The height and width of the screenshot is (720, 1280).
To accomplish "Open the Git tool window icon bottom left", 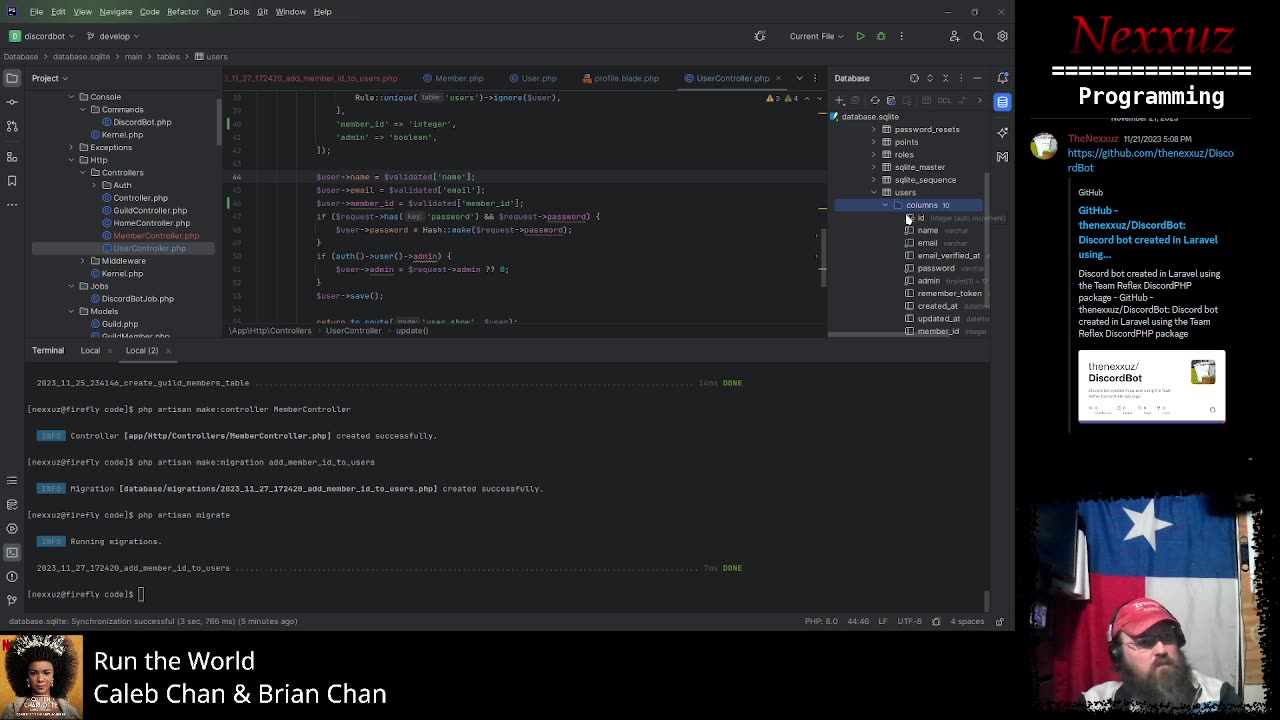I will tap(12, 600).
